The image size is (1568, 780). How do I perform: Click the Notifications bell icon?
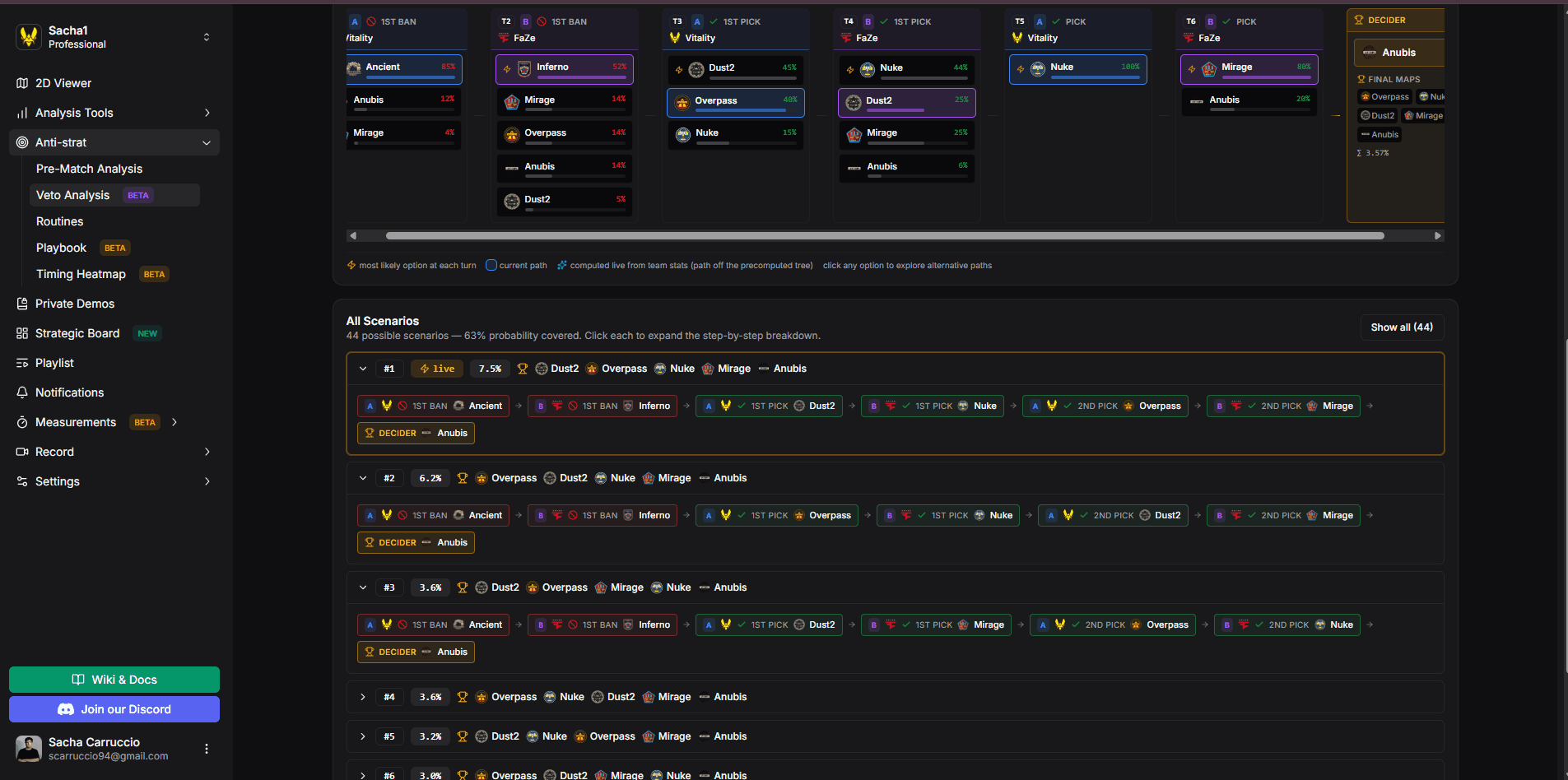click(22, 392)
